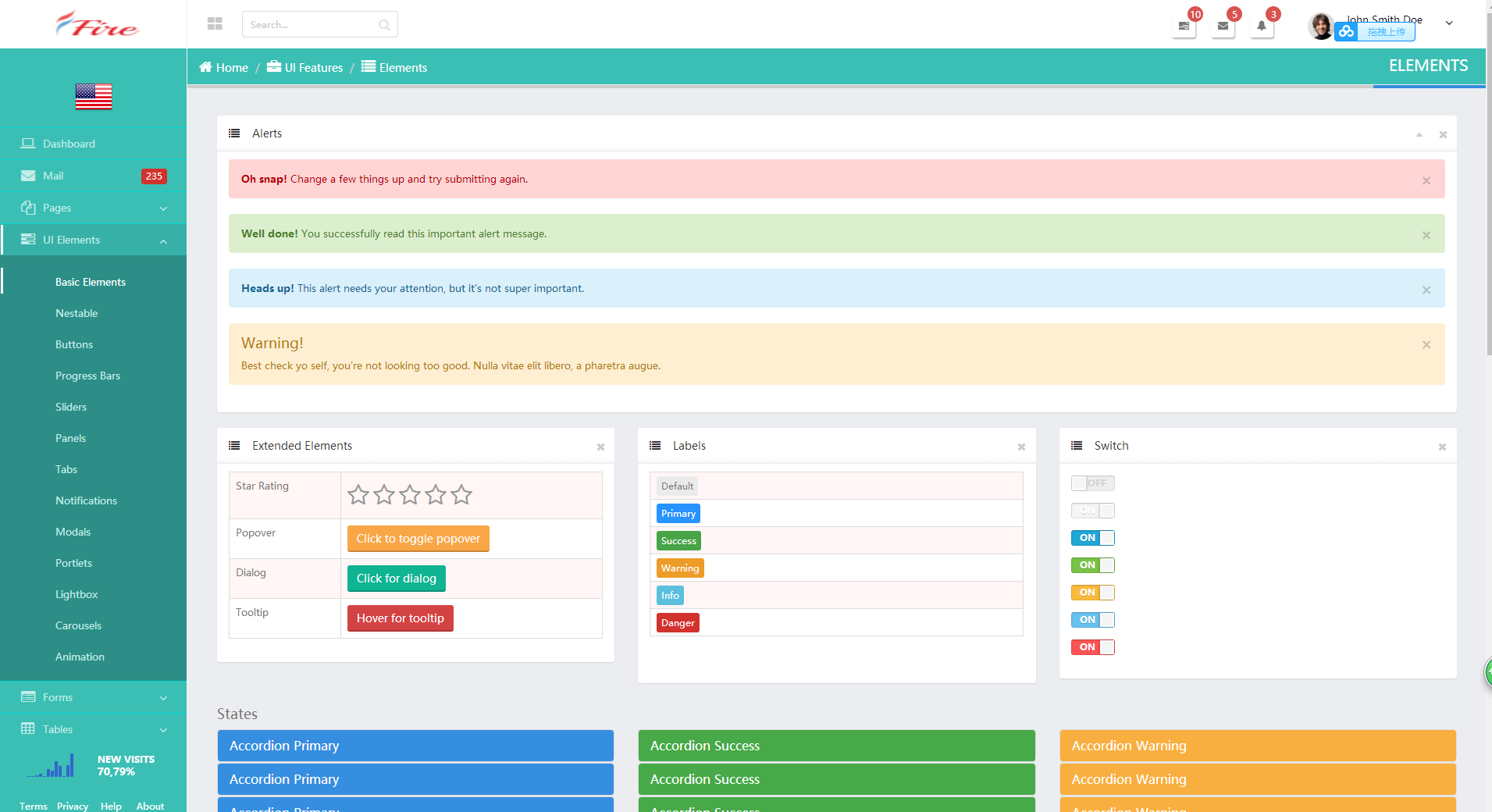Toggle the blue ON switch

click(1093, 538)
